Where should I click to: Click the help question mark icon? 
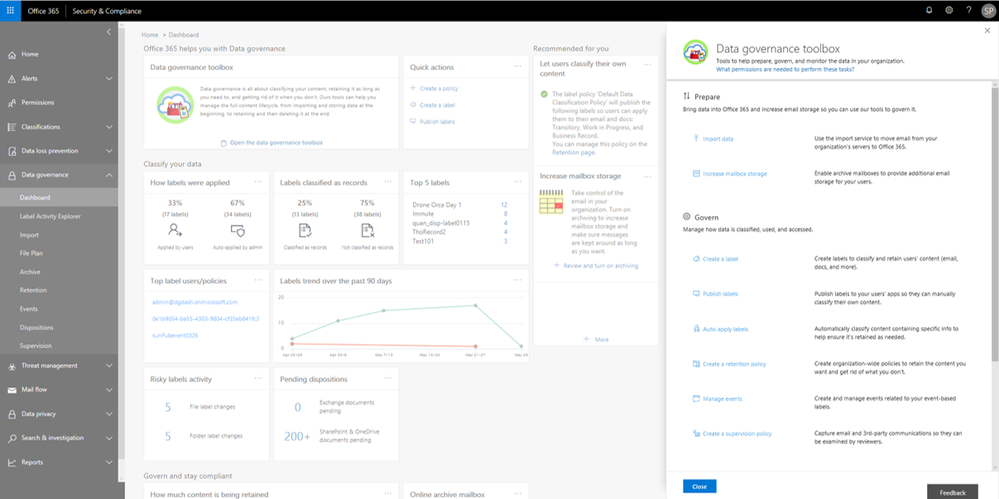tap(968, 11)
